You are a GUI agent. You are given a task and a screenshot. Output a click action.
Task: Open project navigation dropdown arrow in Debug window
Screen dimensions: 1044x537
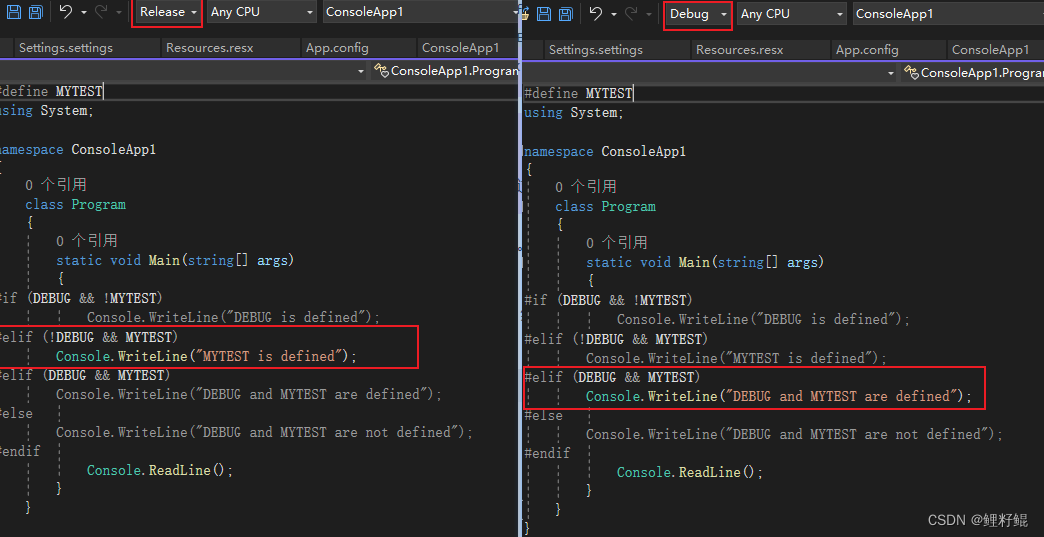coord(891,73)
